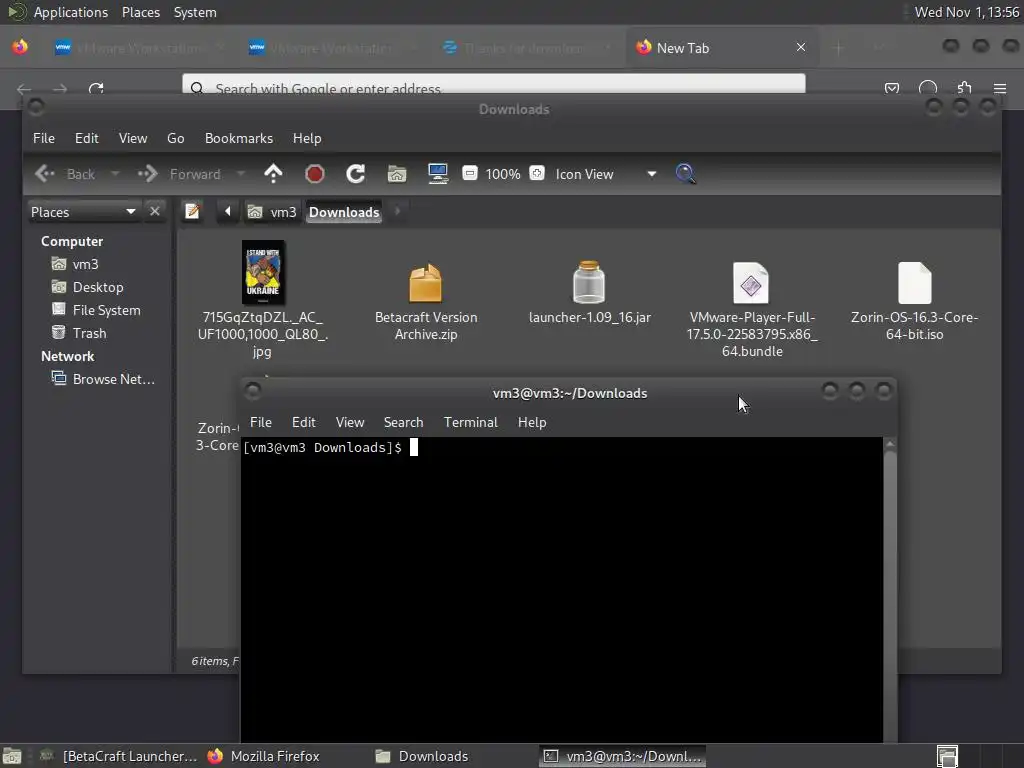The image size is (1024, 768).
Task: Open Applications menu in top panel
Action: [x=71, y=12]
